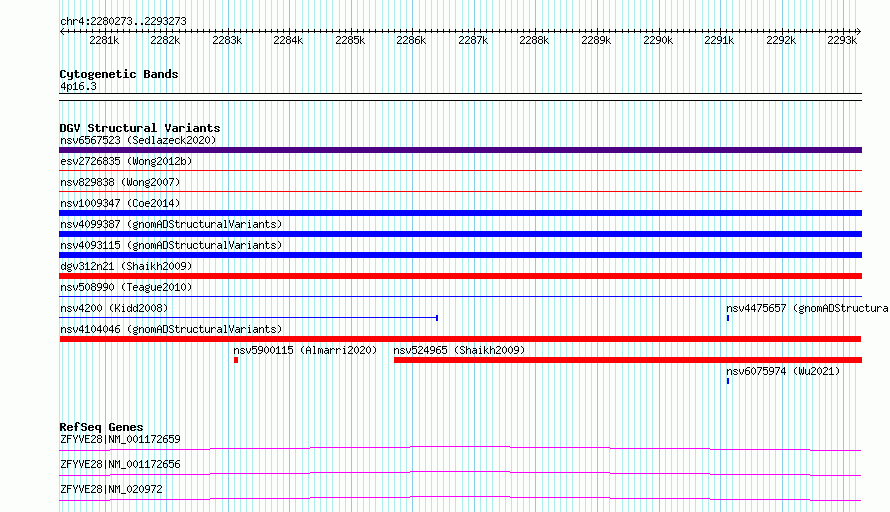
Task: Click the nsv4104046 gnomAD variant label
Action: [171, 329]
